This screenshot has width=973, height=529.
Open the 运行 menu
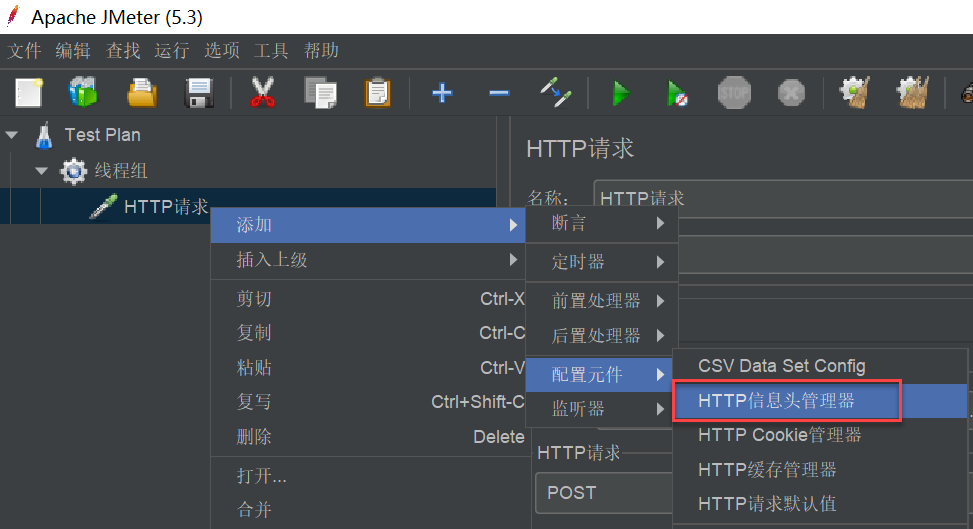172,51
